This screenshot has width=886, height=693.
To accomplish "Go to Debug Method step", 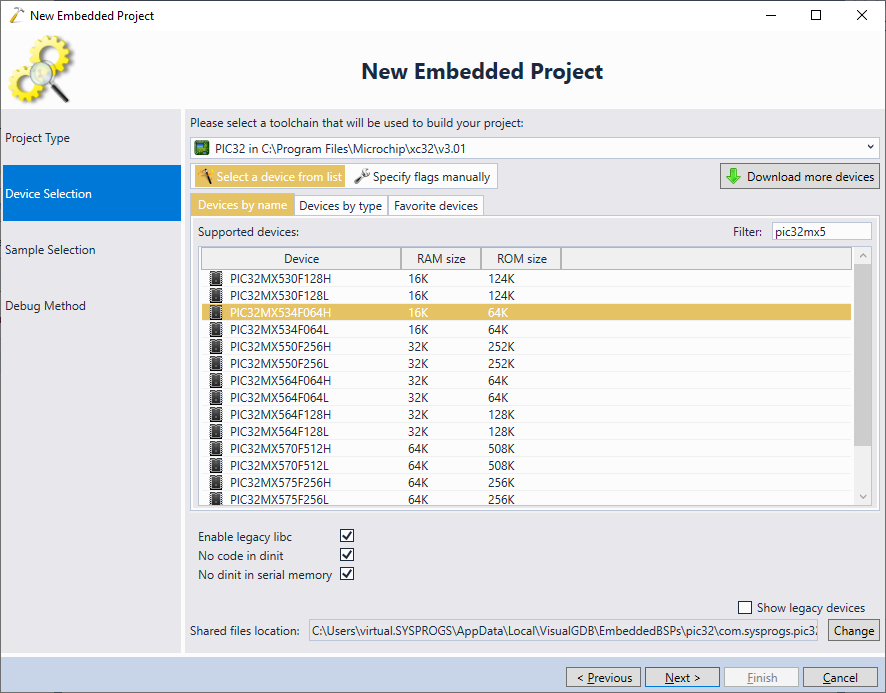I will pyautogui.click(x=92, y=305).
